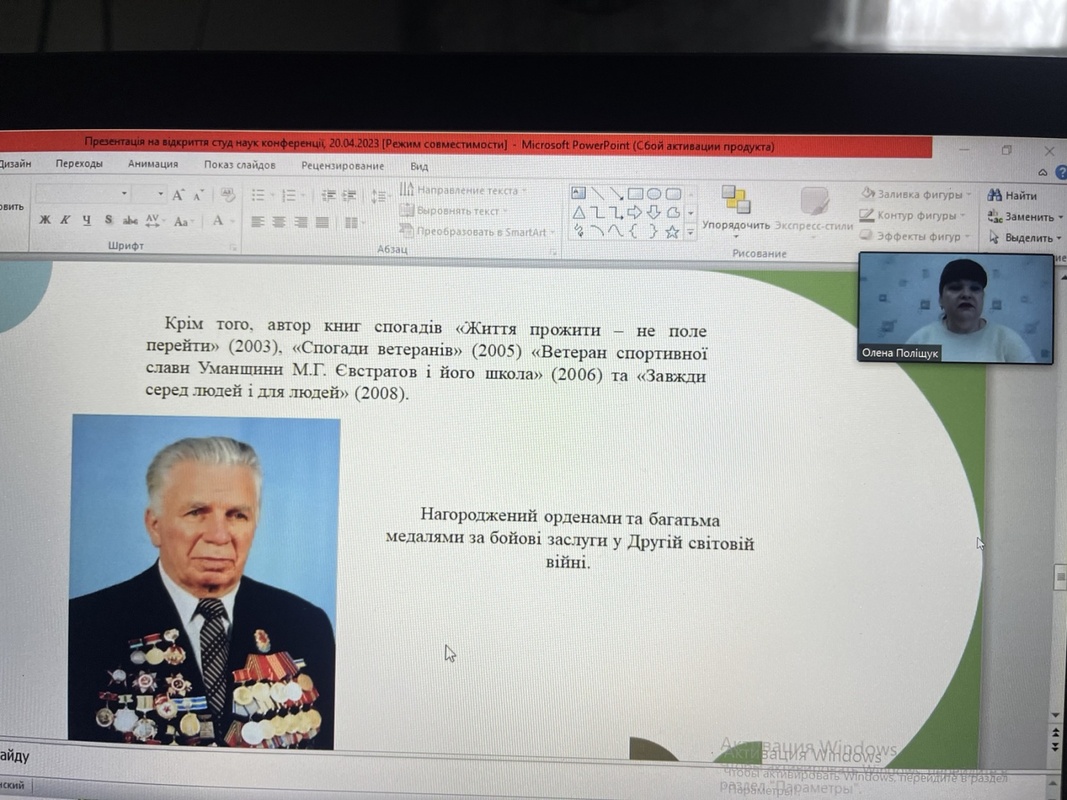Select the Down Arrow block shape
Viewport: 1067px width, 800px height.
click(654, 213)
